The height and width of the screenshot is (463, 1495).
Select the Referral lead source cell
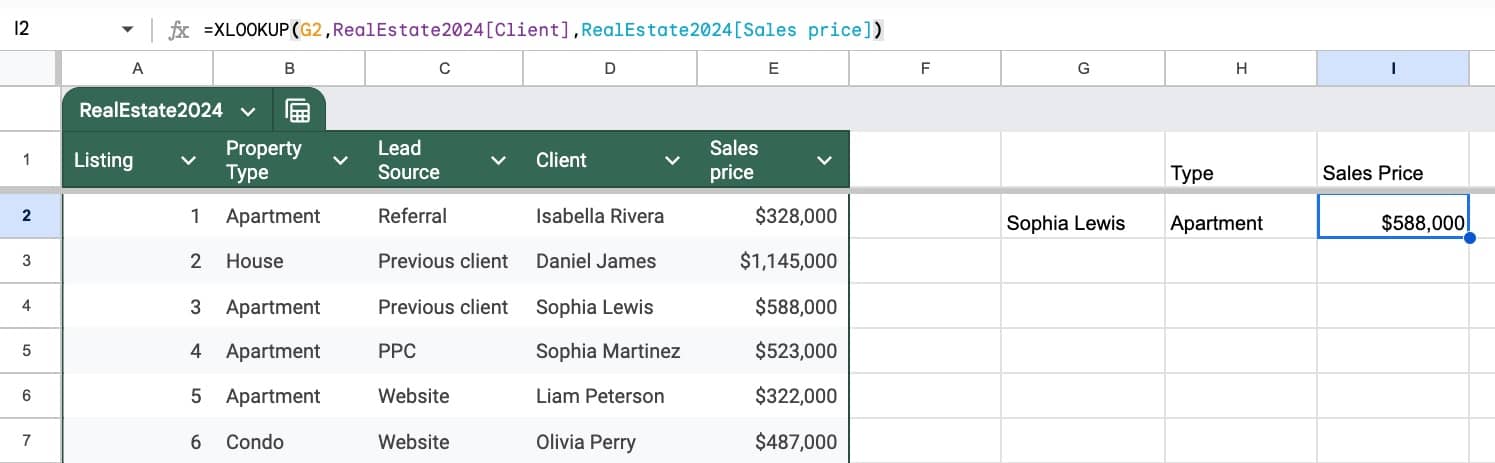[445, 216]
